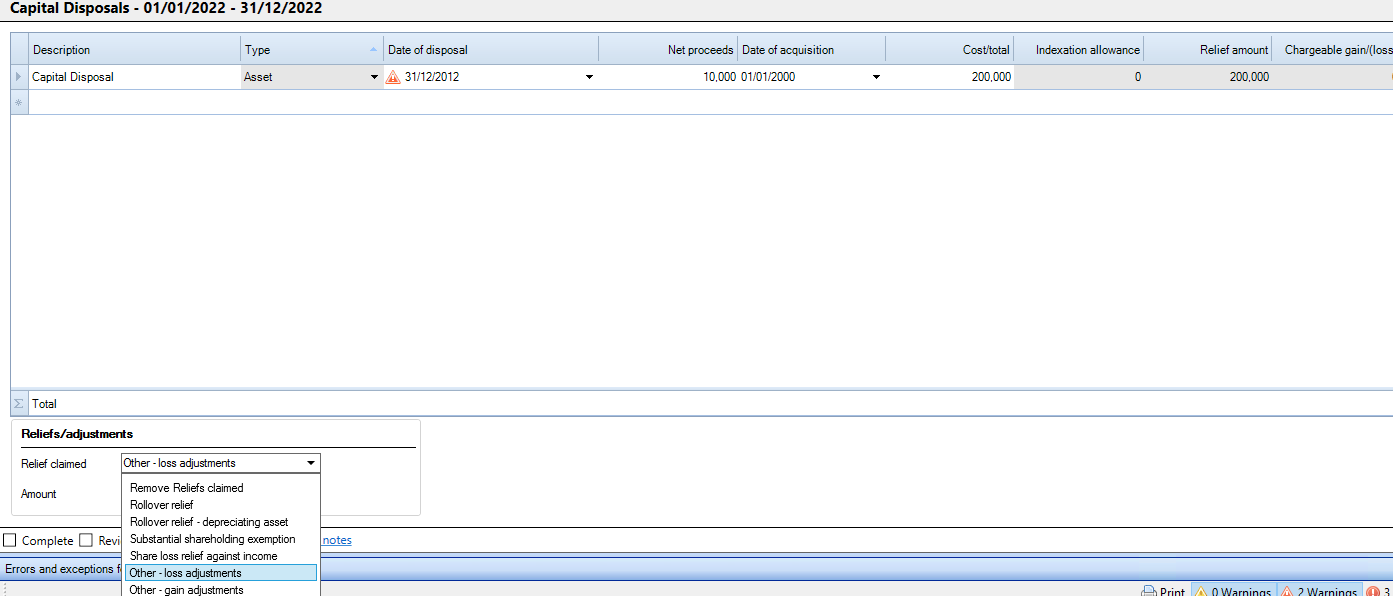Tick the Complete checkbox
Viewport: 1393px width, 596px height.
(10, 540)
